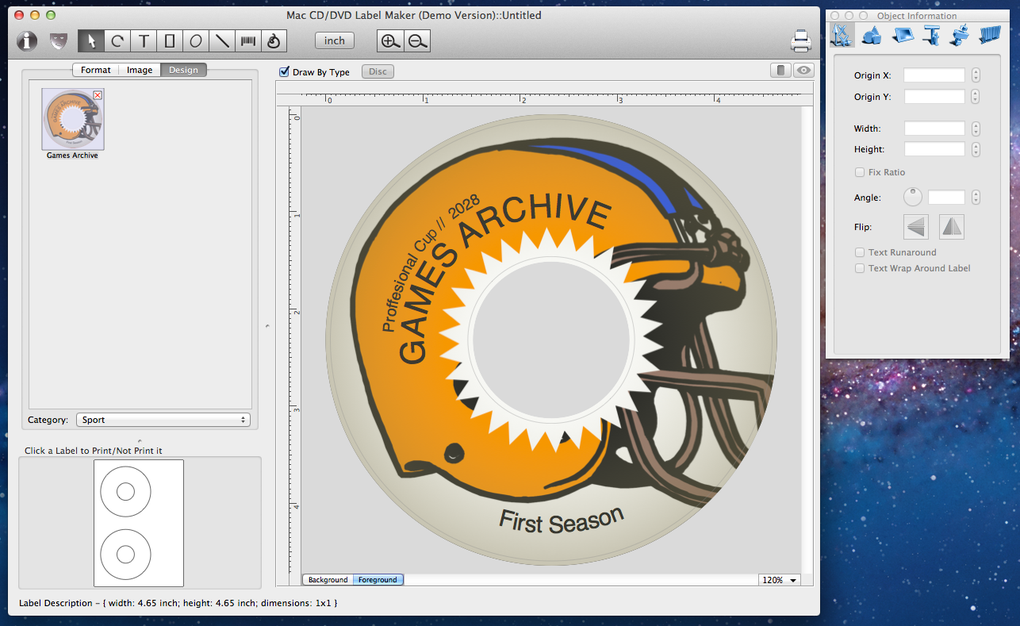Click the printer icon
Screen dimensions: 1020x626
(x=801, y=41)
